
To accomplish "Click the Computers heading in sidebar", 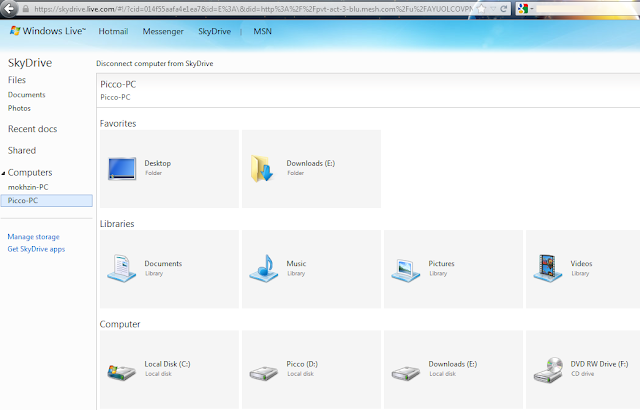I will (x=30, y=173).
